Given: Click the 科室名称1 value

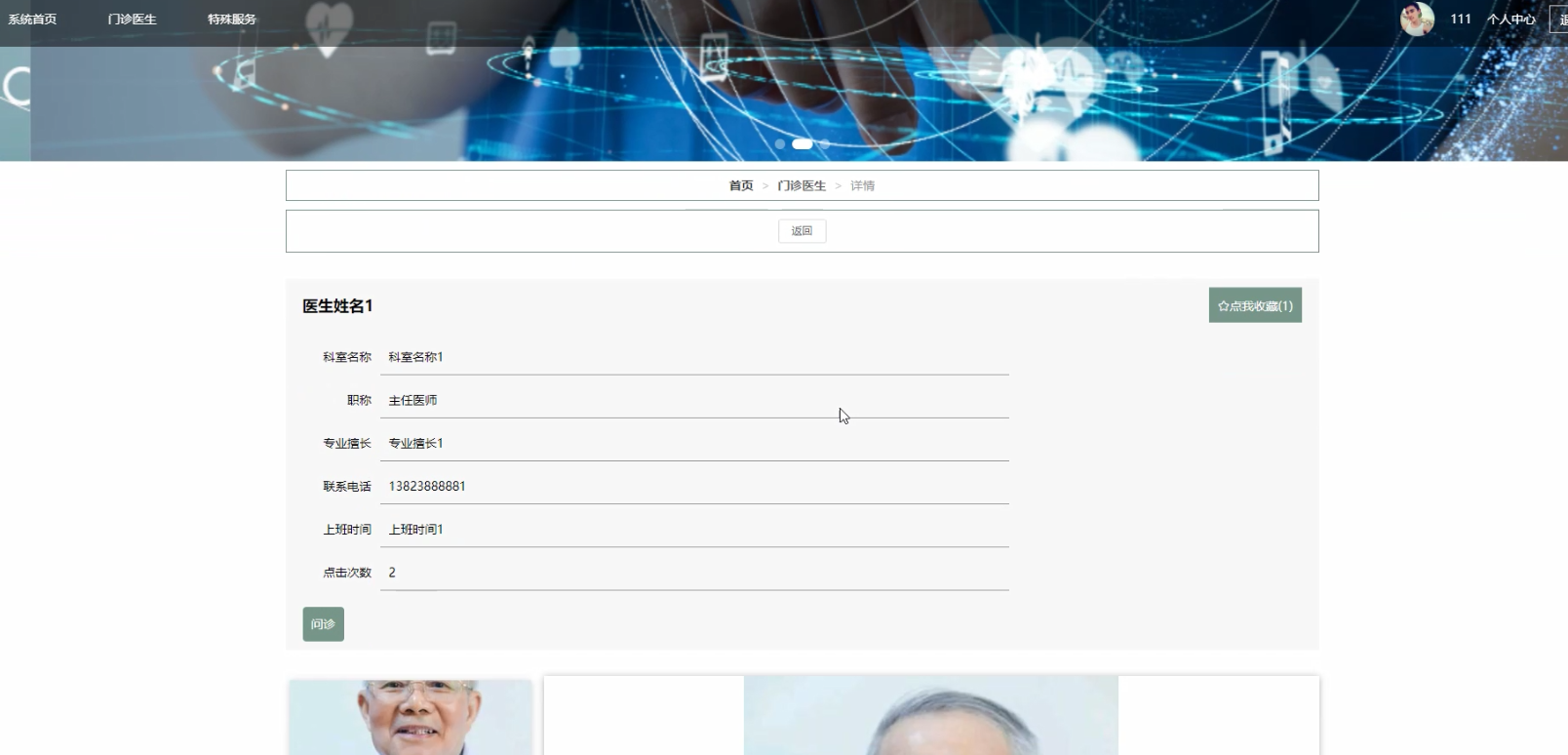Looking at the screenshot, I should tap(415, 357).
